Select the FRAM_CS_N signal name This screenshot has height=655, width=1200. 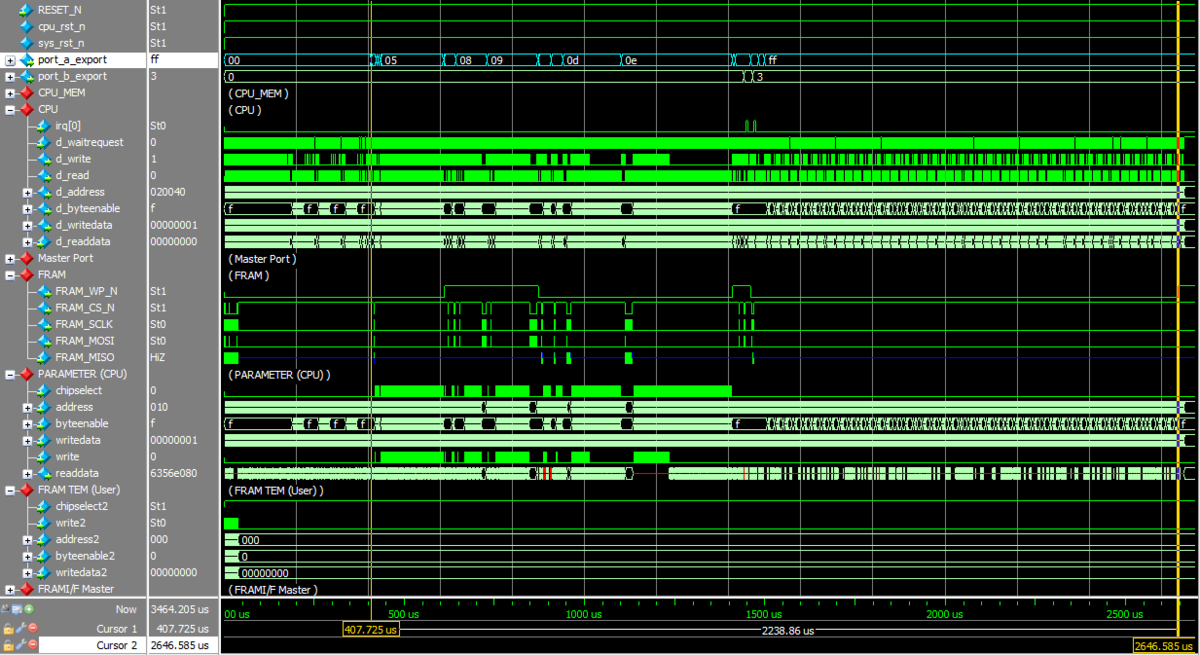pyautogui.click(x=85, y=308)
